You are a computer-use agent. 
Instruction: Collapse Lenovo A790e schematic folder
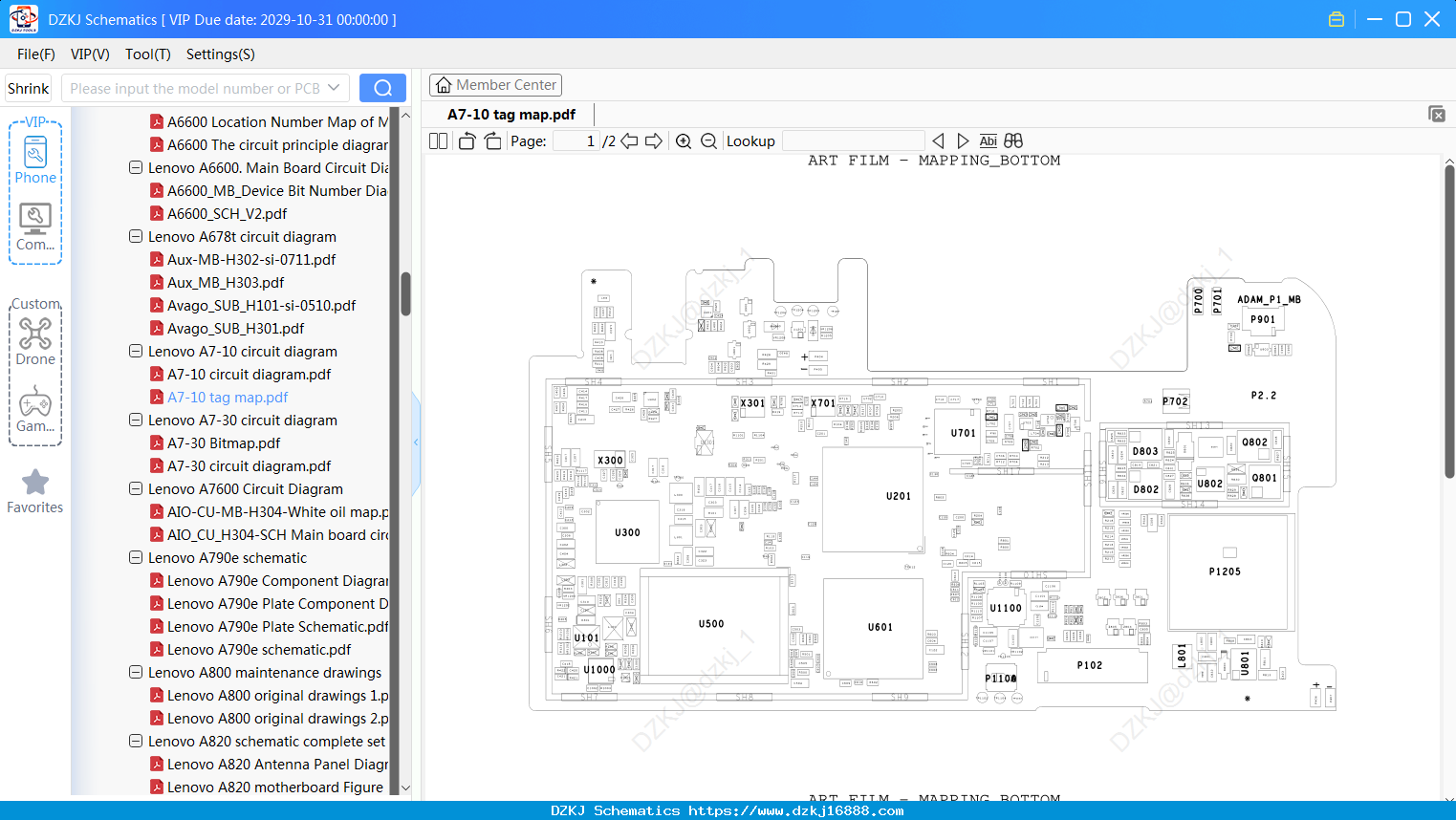pyautogui.click(x=136, y=557)
